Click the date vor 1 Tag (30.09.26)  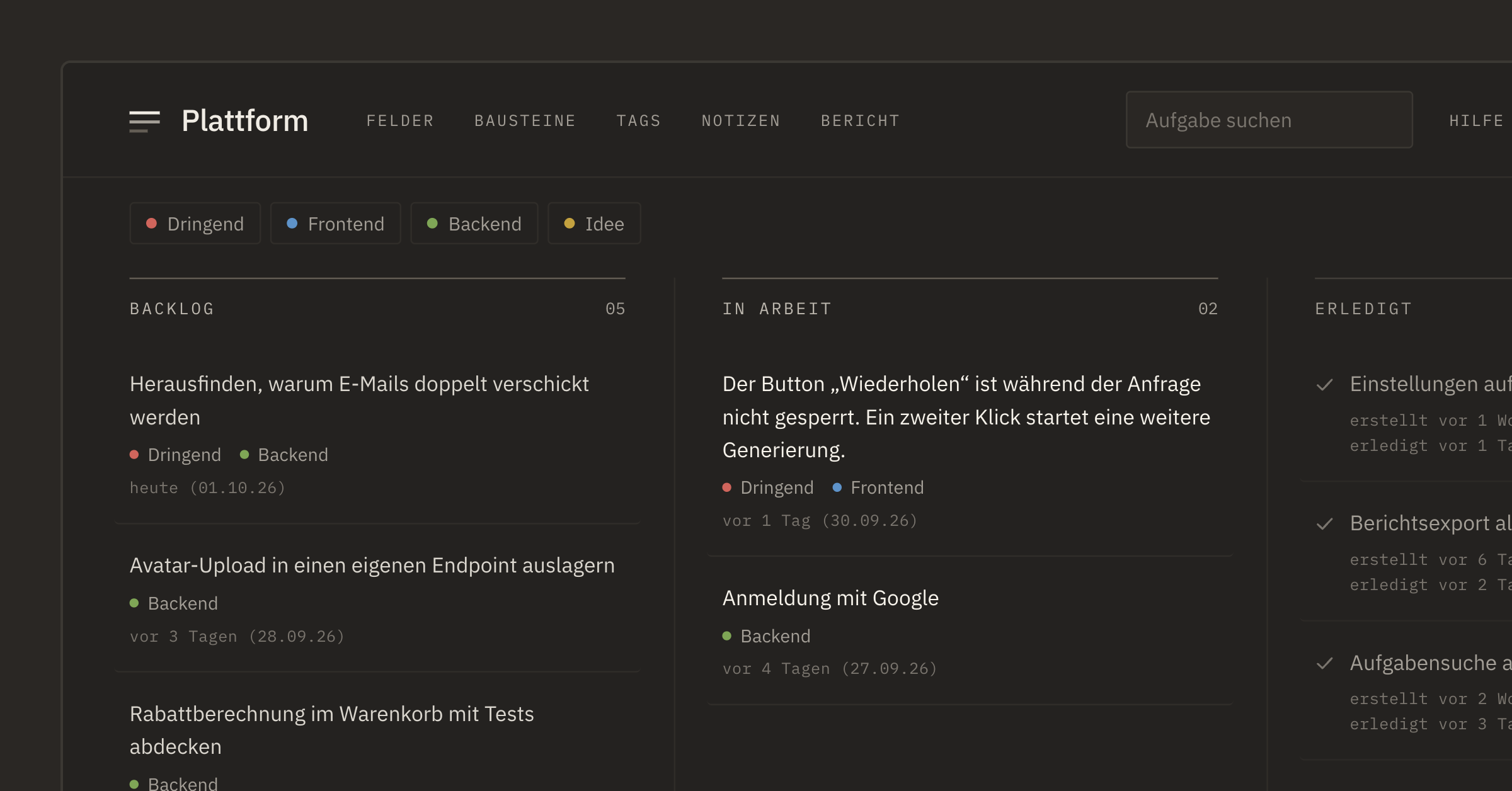coord(820,521)
